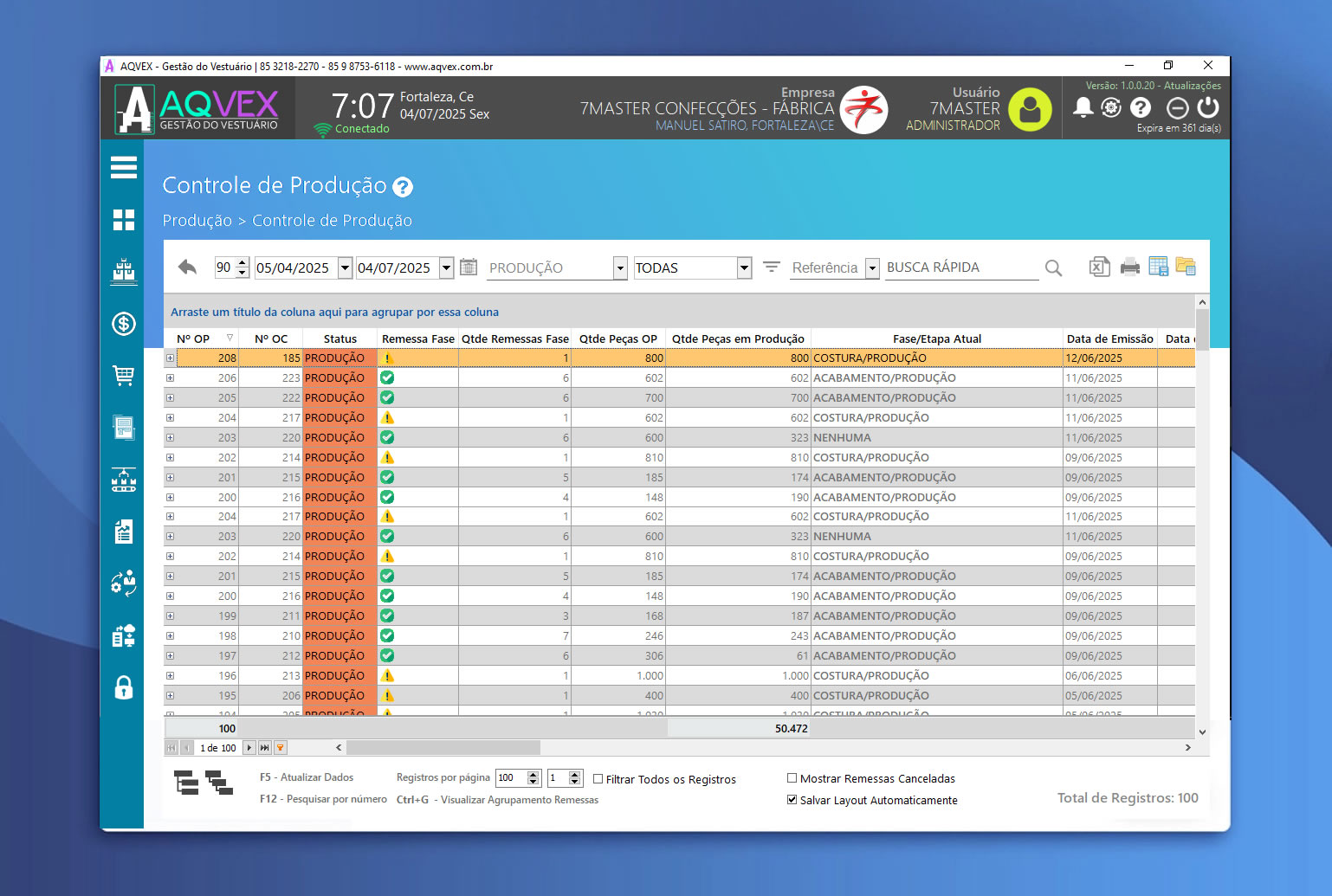Image resolution: width=1332 pixels, height=896 pixels.
Task: Export grid to Excel file icon
Action: point(1099,268)
